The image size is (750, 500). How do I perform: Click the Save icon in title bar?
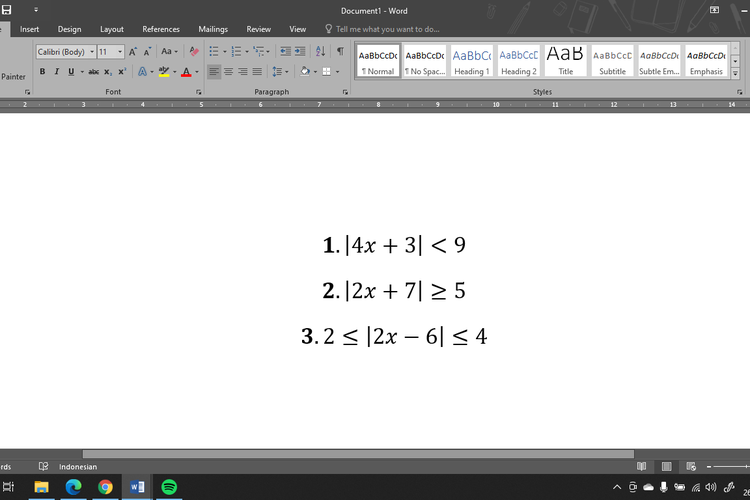point(8,10)
